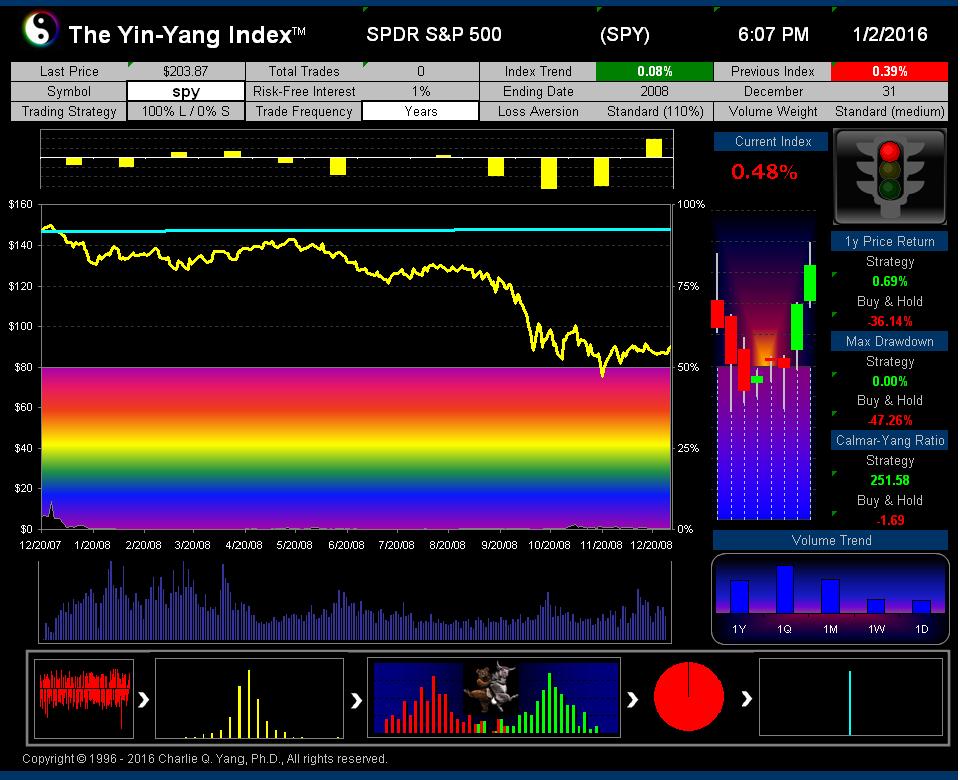Open the cyan line index thumbnail

pyautogui.click(x=850, y=697)
